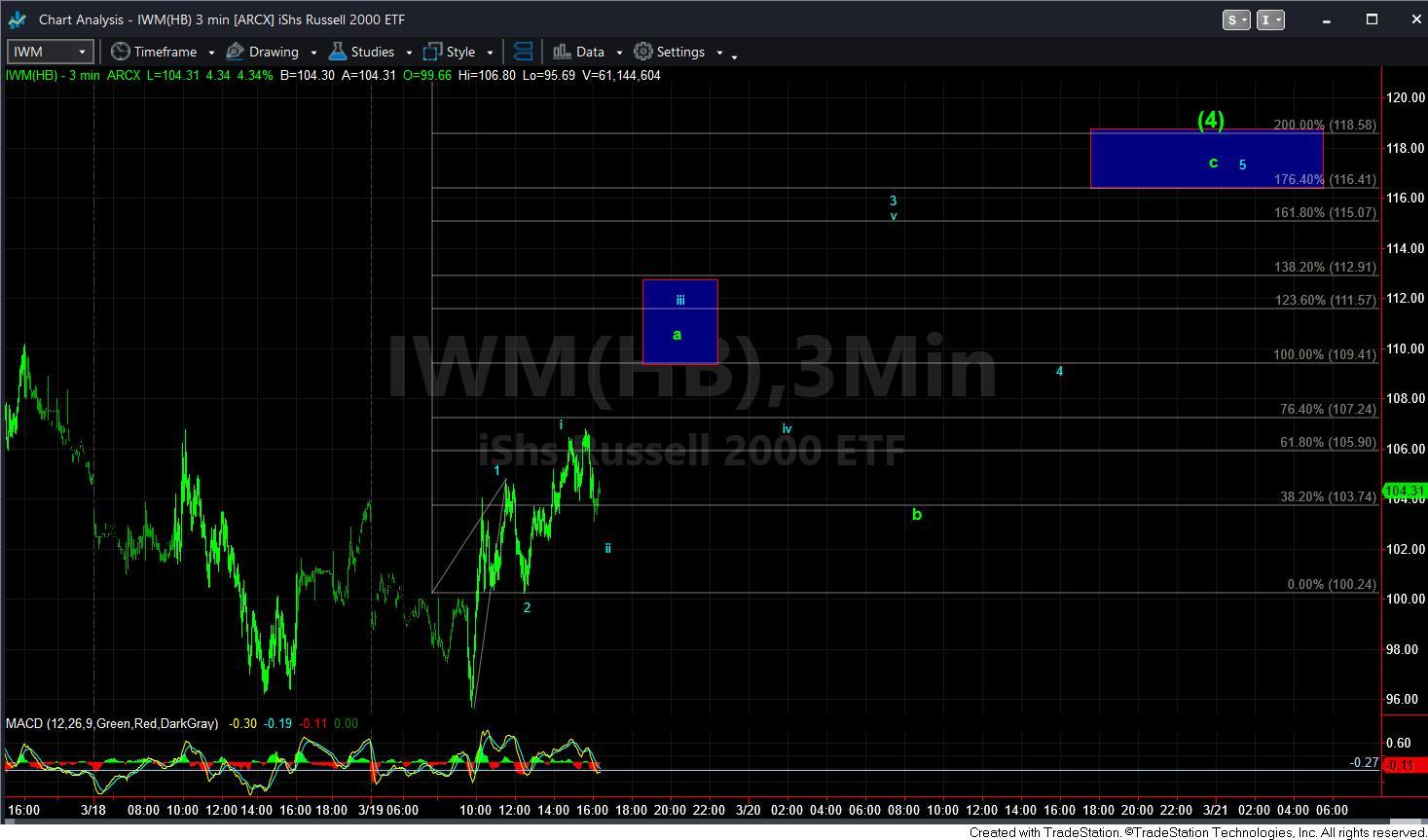Select the cyan wave '3' label
Image resolution: width=1428 pixels, height=840 pixels.
point(893,201)
